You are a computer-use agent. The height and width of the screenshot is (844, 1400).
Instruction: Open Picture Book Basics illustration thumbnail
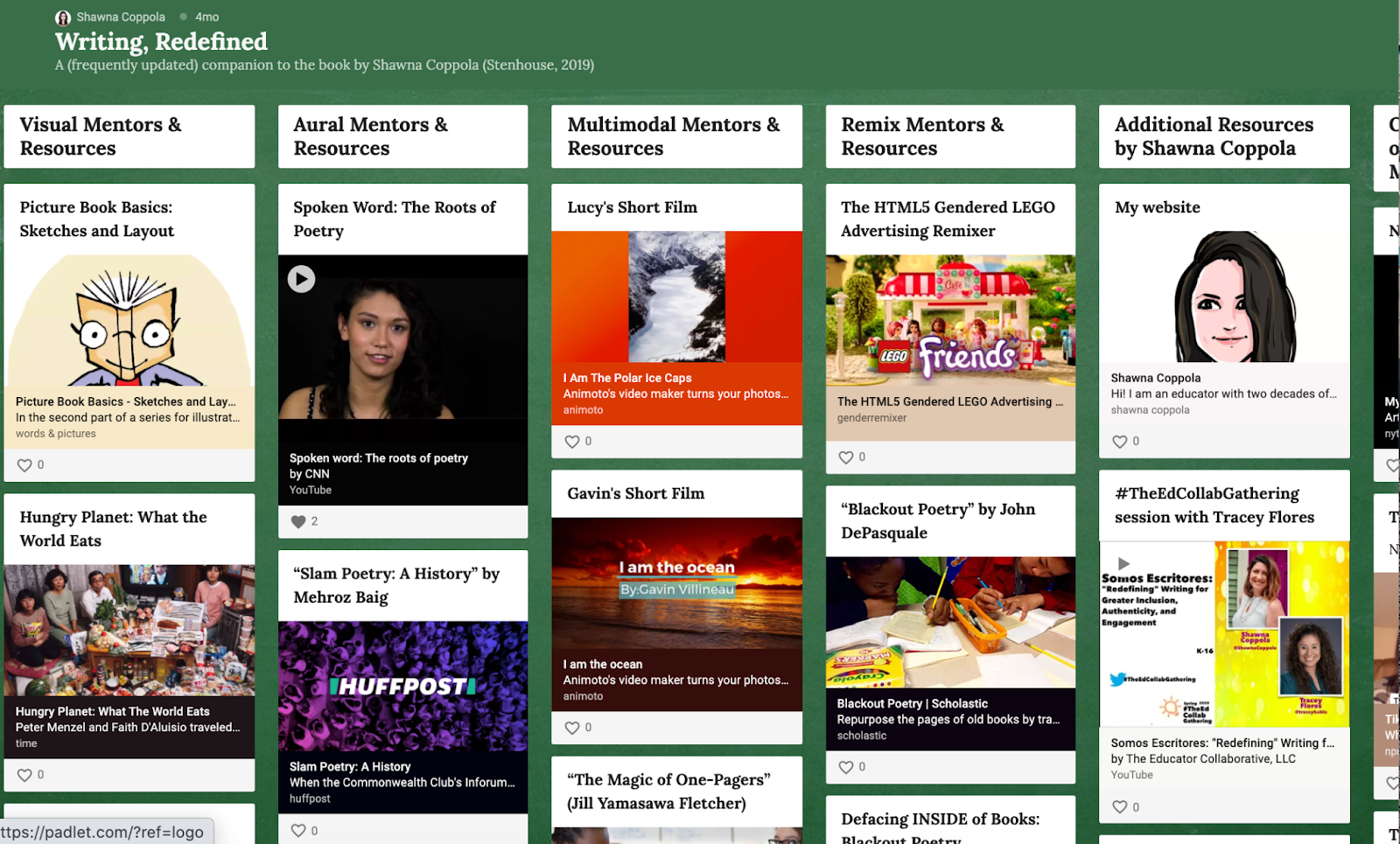pyautogui.click(x=129, y=321)
